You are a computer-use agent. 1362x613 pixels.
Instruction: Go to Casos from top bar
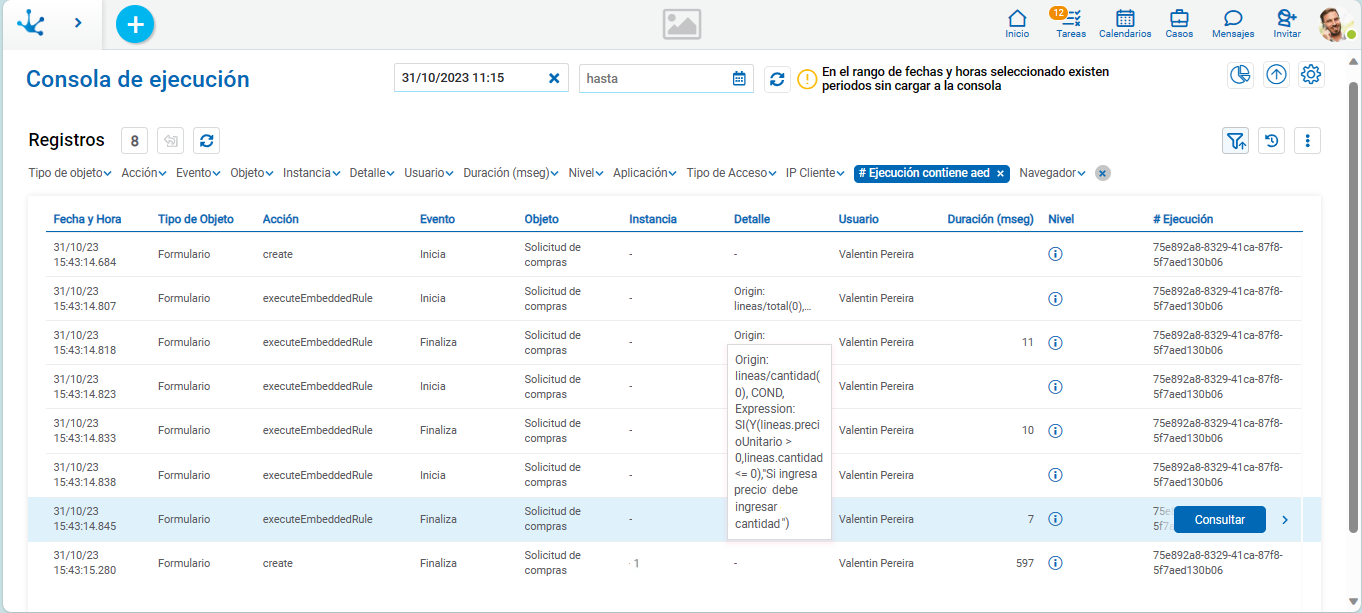(1179, 23)
